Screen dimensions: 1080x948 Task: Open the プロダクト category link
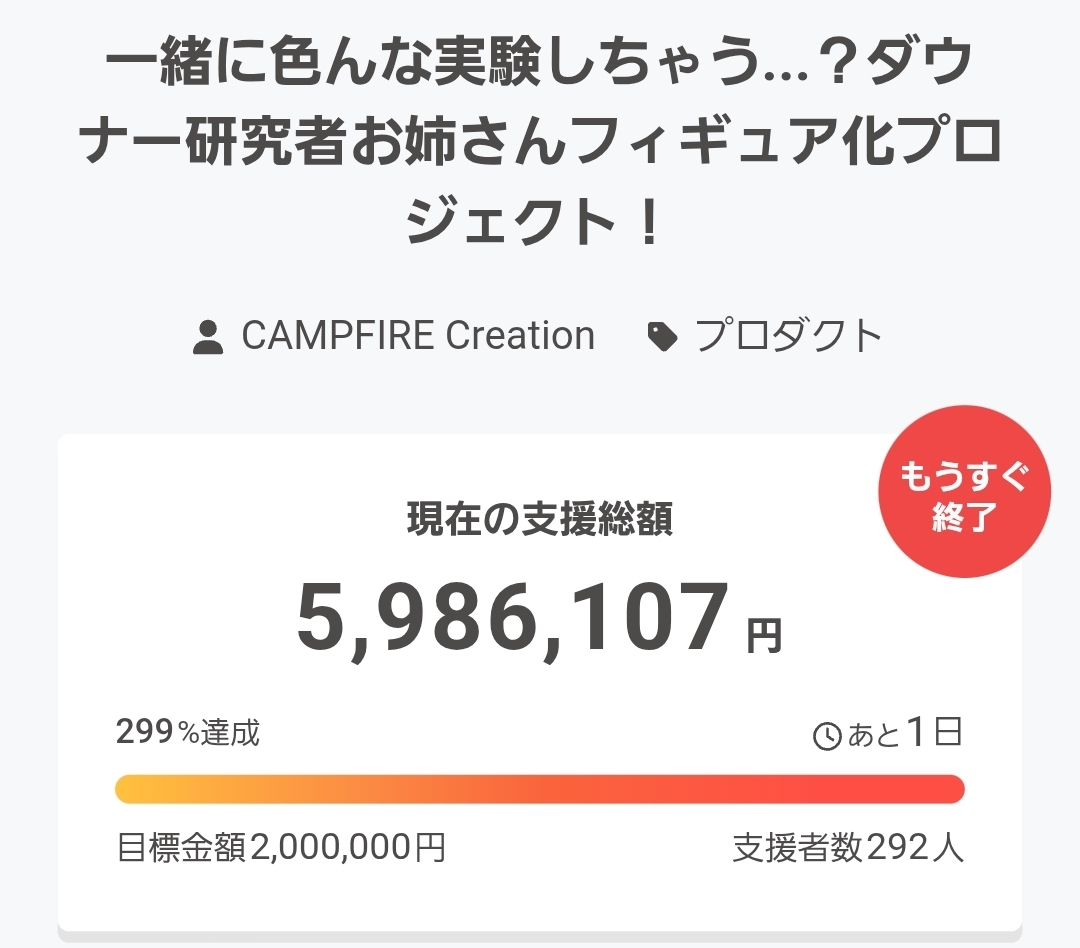[789, 336]
